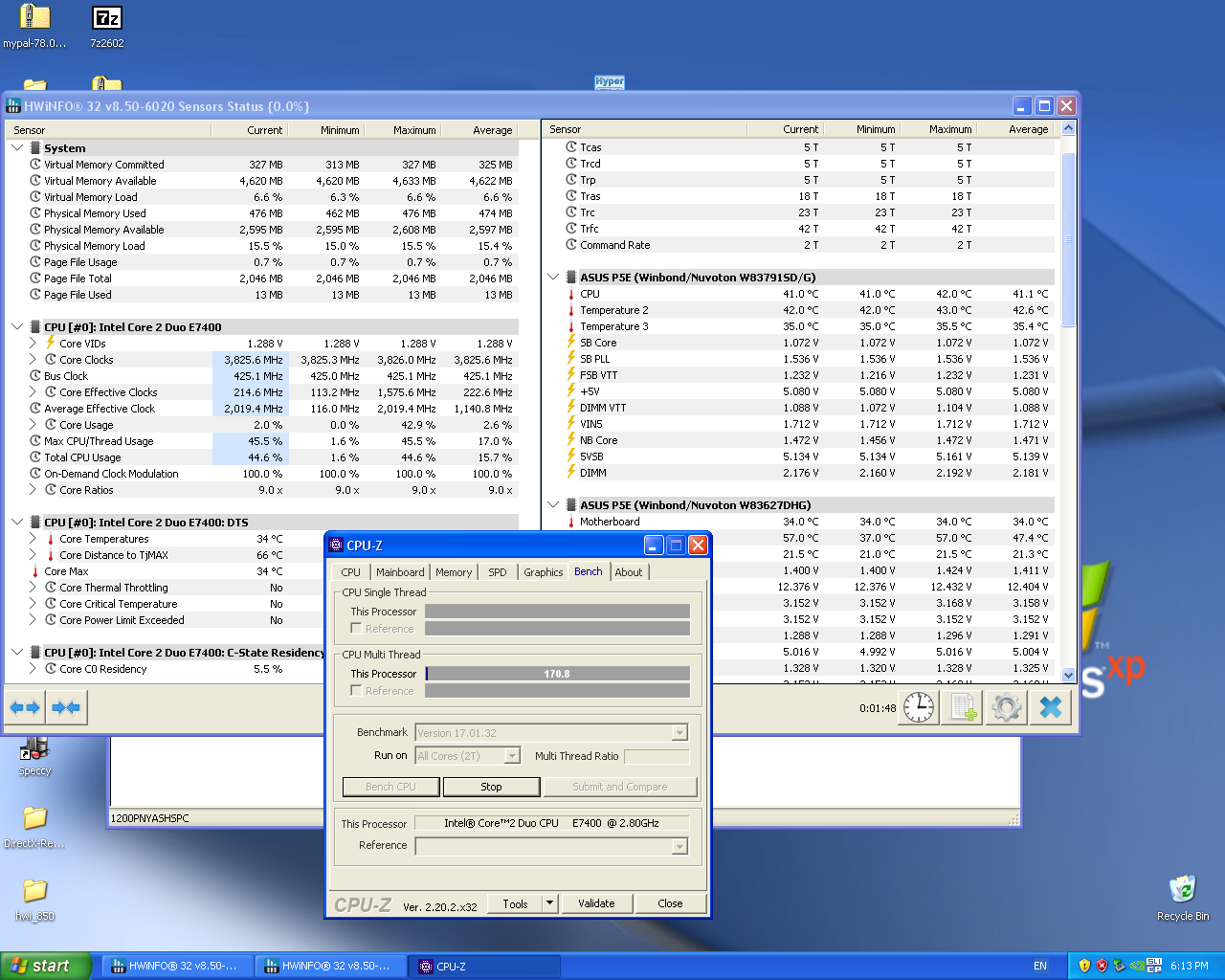Expand the Core Clocks row
Screen dimensions: 1225x980
tap(33, 360)
